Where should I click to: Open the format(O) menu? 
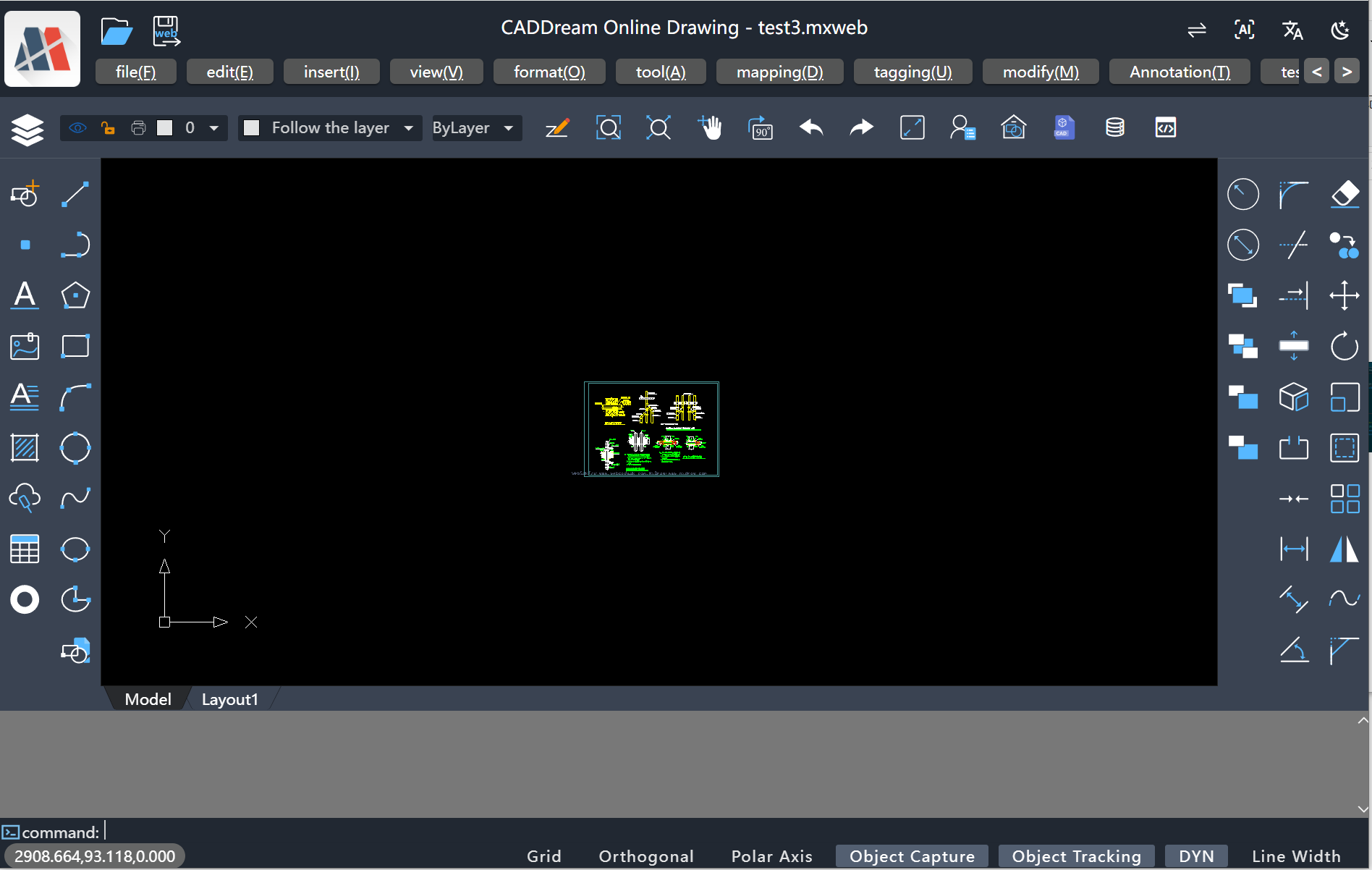[549, 72]
